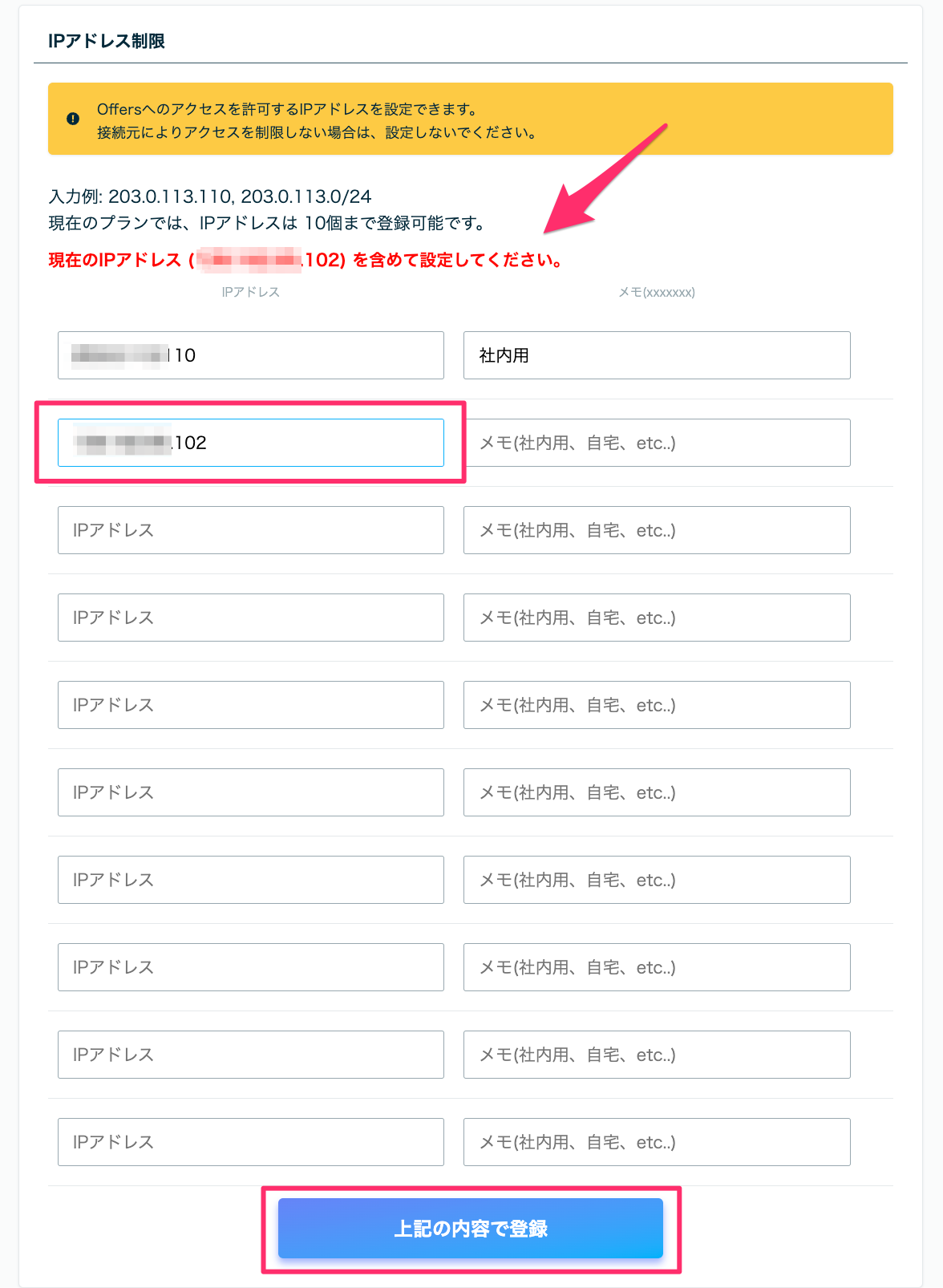Viewport: 943px width, 1288px height.
Task: Click the third row memo input
Action: coord(657,530)
